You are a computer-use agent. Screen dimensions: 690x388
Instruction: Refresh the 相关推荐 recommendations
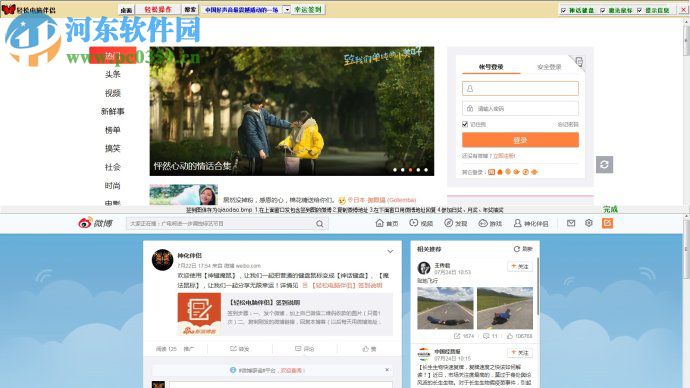click(523, 249)
